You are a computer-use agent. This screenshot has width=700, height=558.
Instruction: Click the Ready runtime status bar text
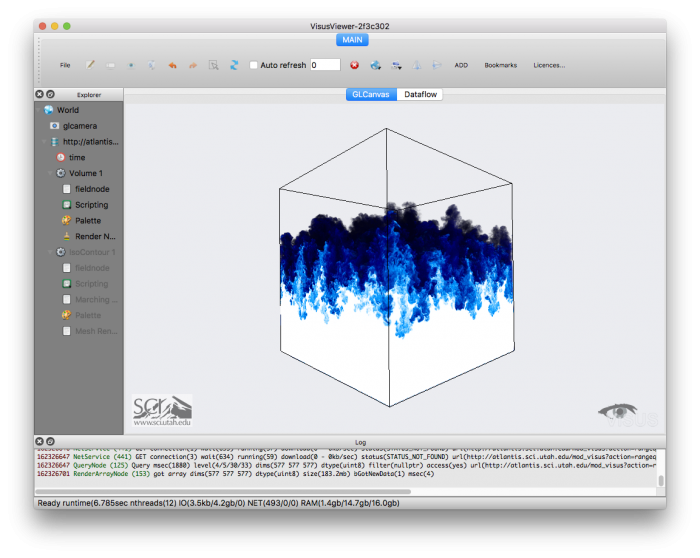coord(218,503)
